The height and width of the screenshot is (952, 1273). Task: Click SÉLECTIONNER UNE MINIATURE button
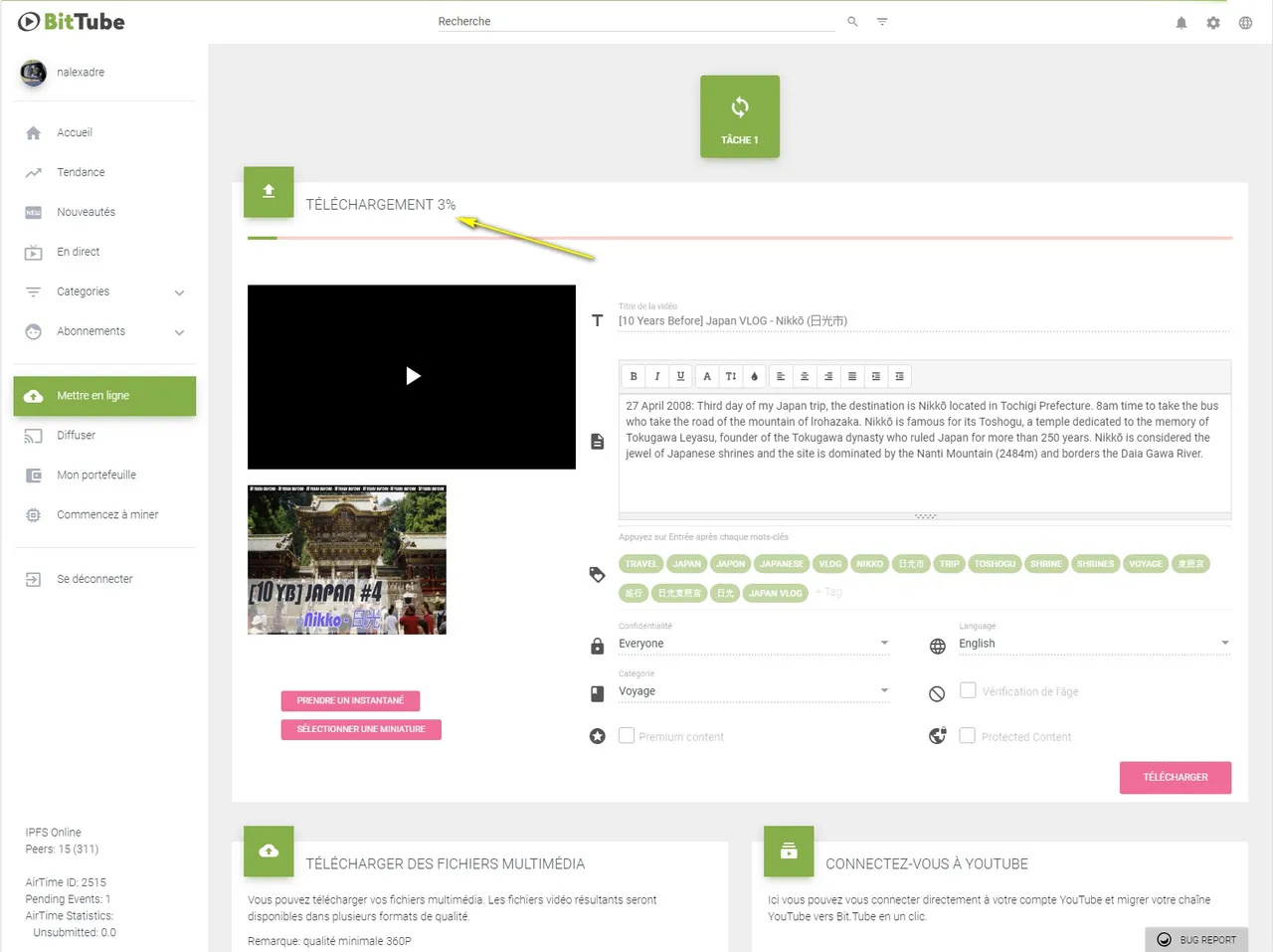[361, 729]
